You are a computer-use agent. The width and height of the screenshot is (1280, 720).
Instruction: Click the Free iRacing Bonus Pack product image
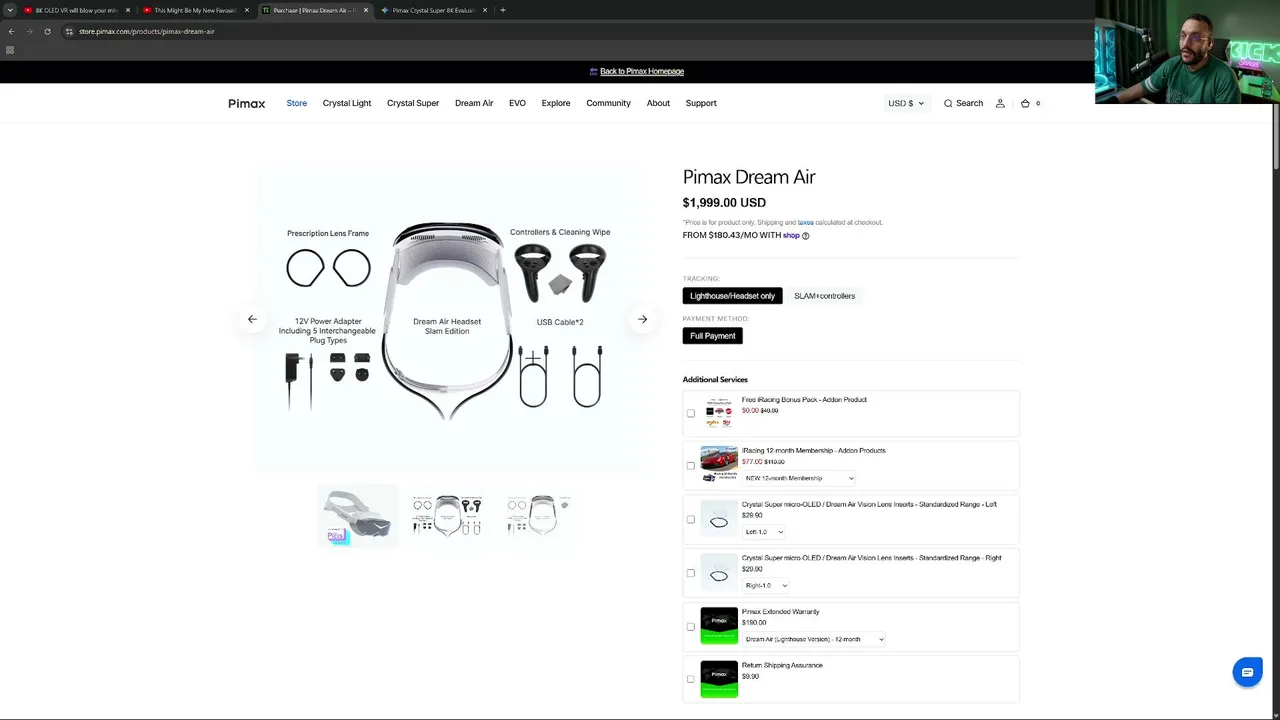point(719,413)
